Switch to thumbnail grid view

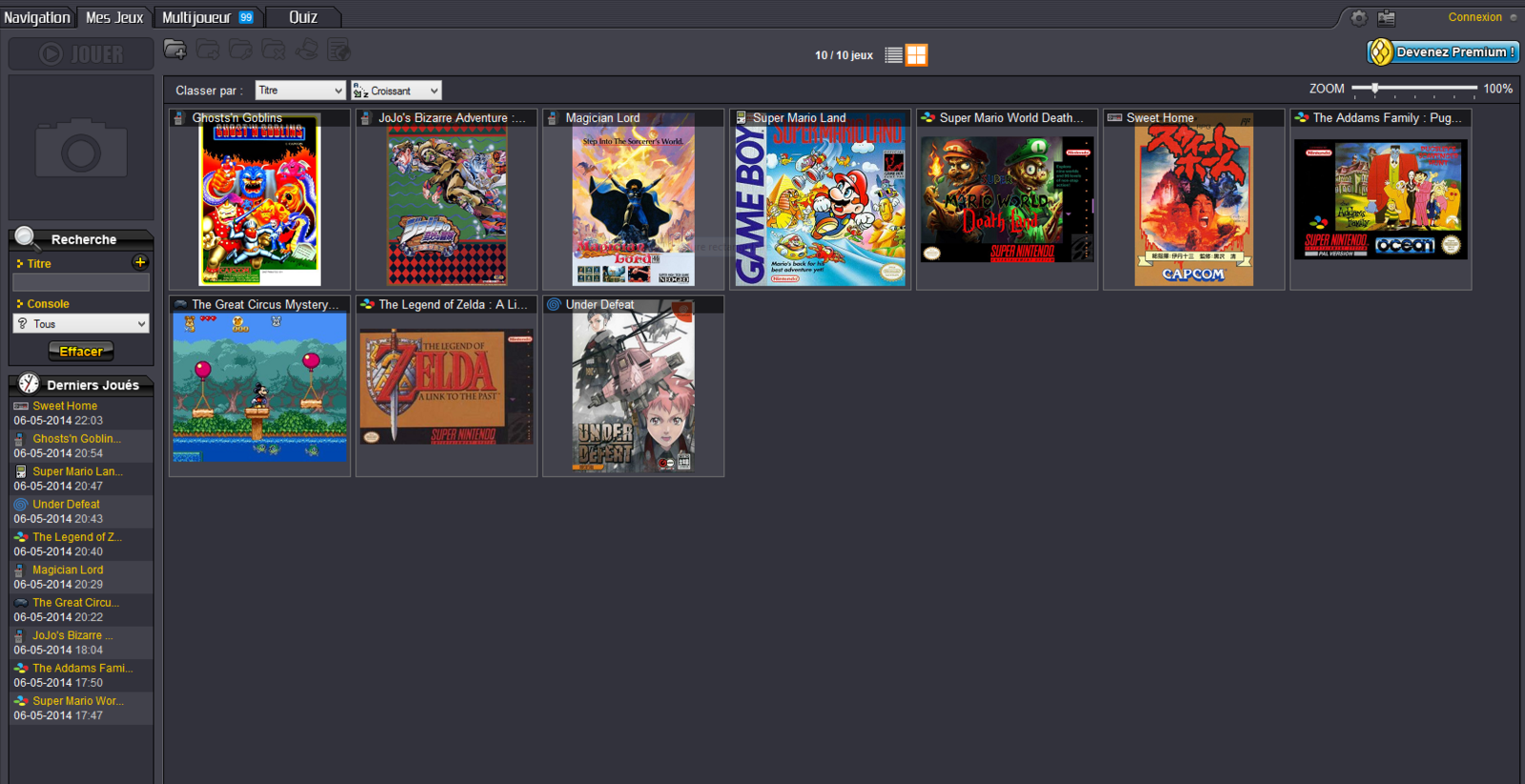(916, 55)
